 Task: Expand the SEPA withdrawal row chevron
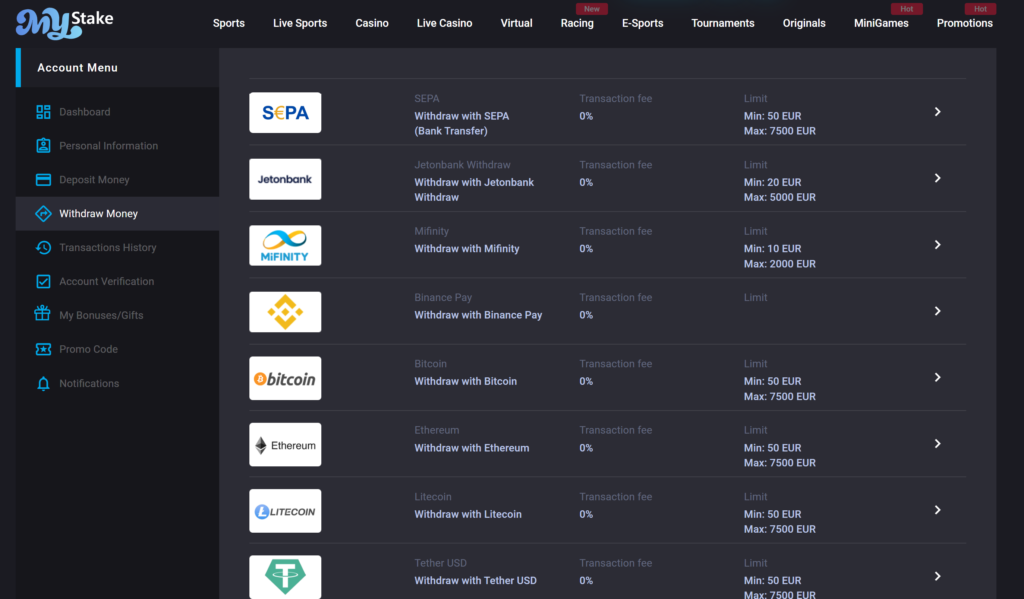(x=937, y=112)
